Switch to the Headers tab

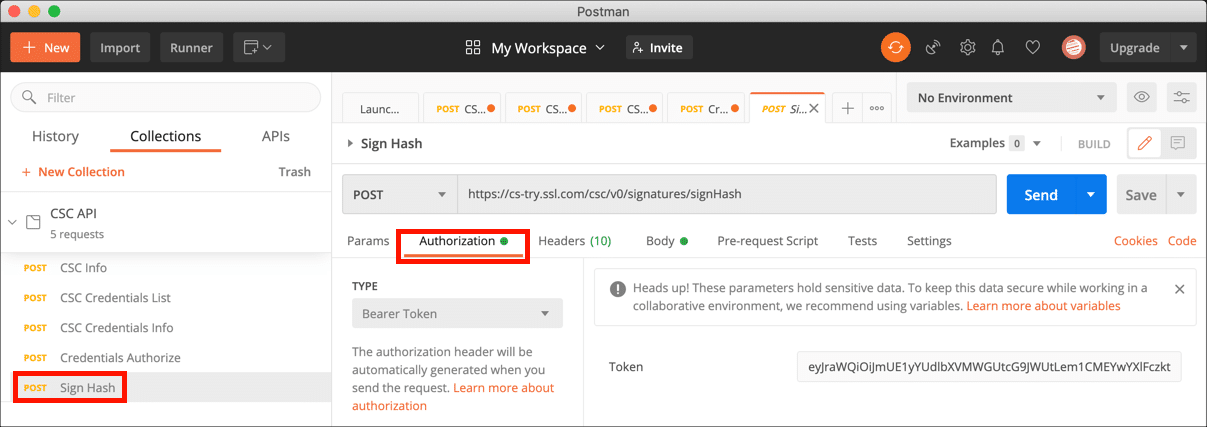click(x=574, y=241)
